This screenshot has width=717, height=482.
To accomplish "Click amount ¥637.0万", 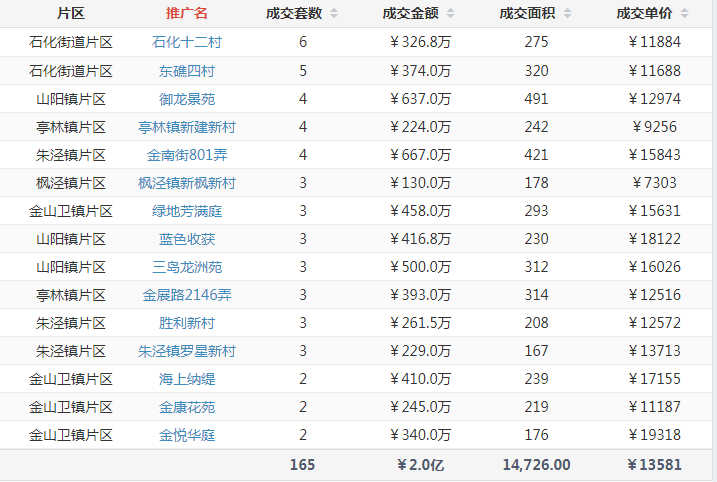I will point(420,99).
